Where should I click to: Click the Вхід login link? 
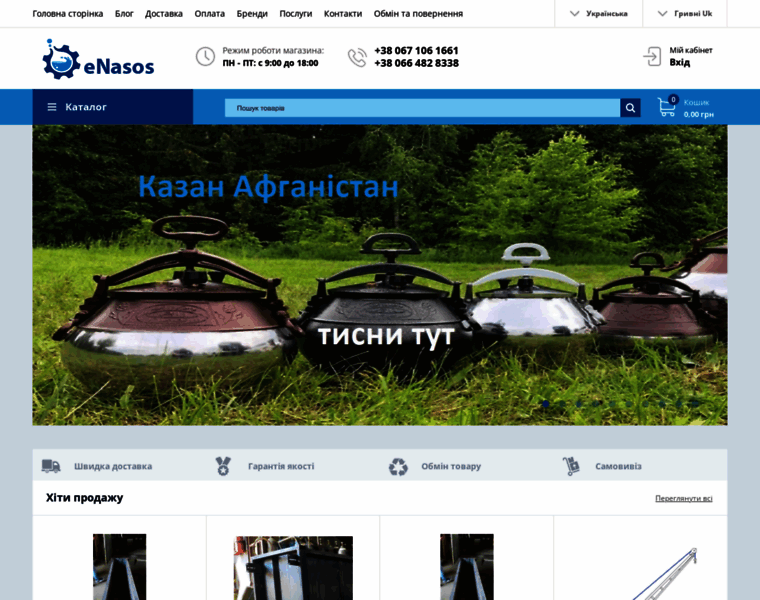680,63
